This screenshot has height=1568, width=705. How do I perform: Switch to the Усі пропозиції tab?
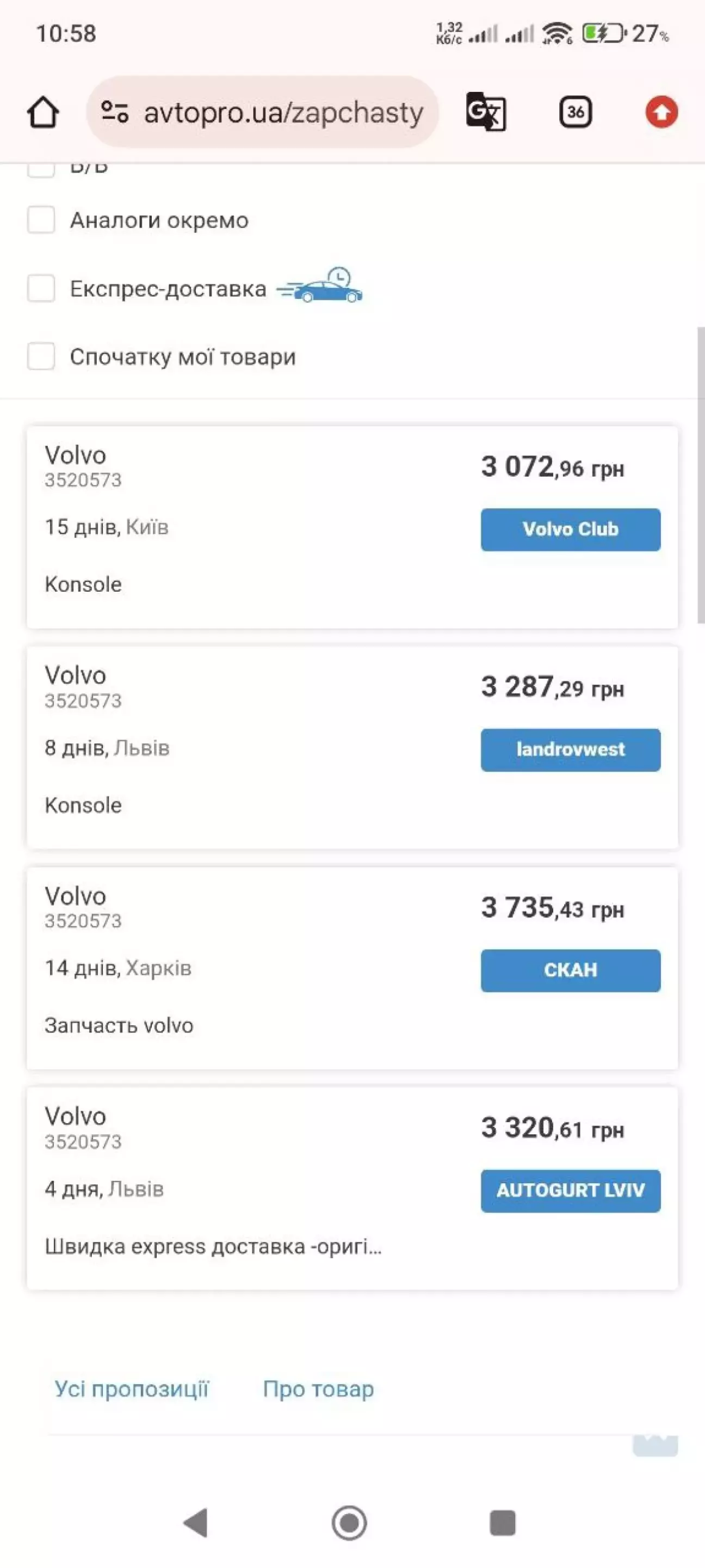pos(132,1388)
